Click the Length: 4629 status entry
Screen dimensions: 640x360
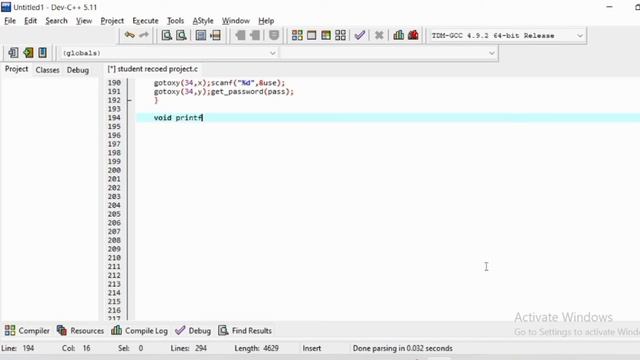coord(256,348)
